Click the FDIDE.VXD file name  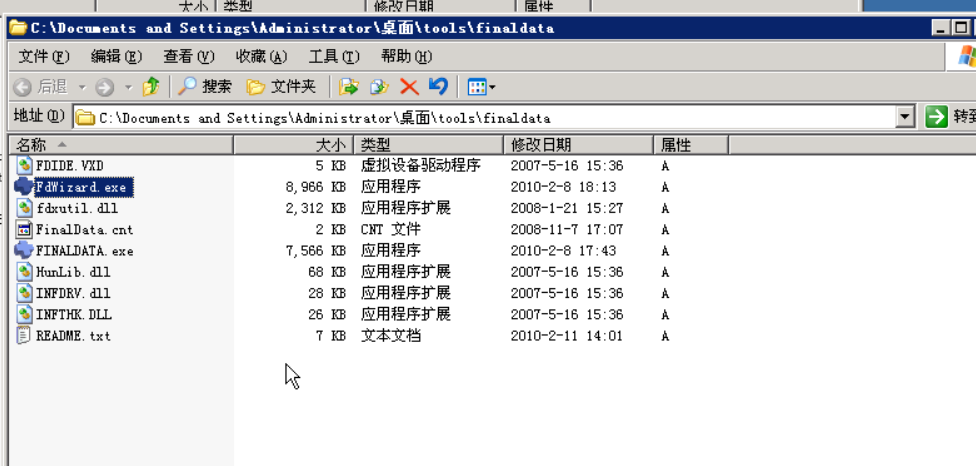tap(70, 166)
